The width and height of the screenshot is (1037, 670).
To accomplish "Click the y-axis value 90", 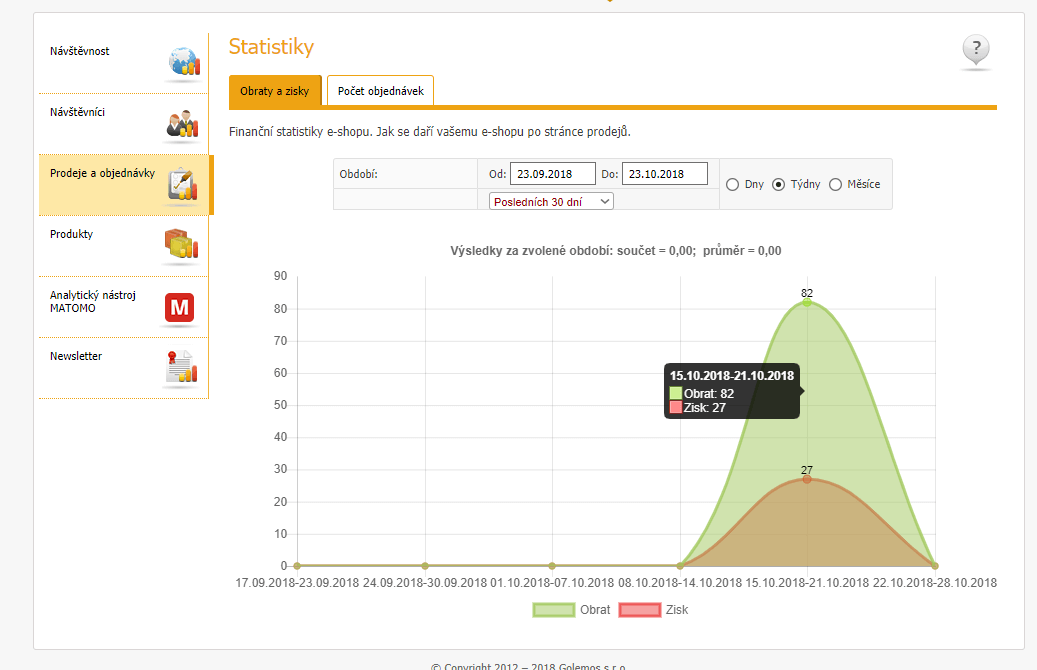I will click(280, 276).
